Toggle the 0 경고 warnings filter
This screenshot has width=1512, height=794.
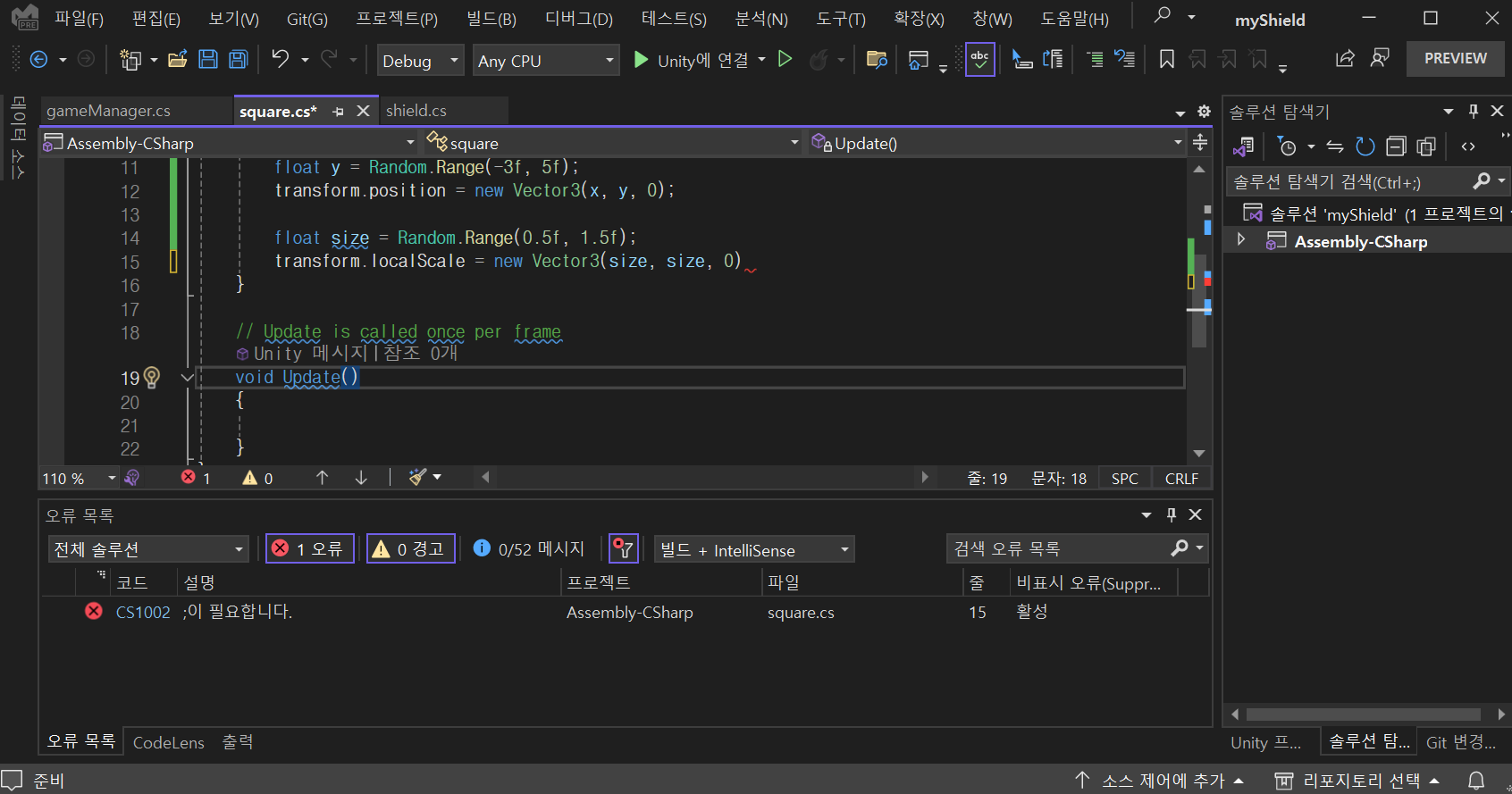click(411, 548)
